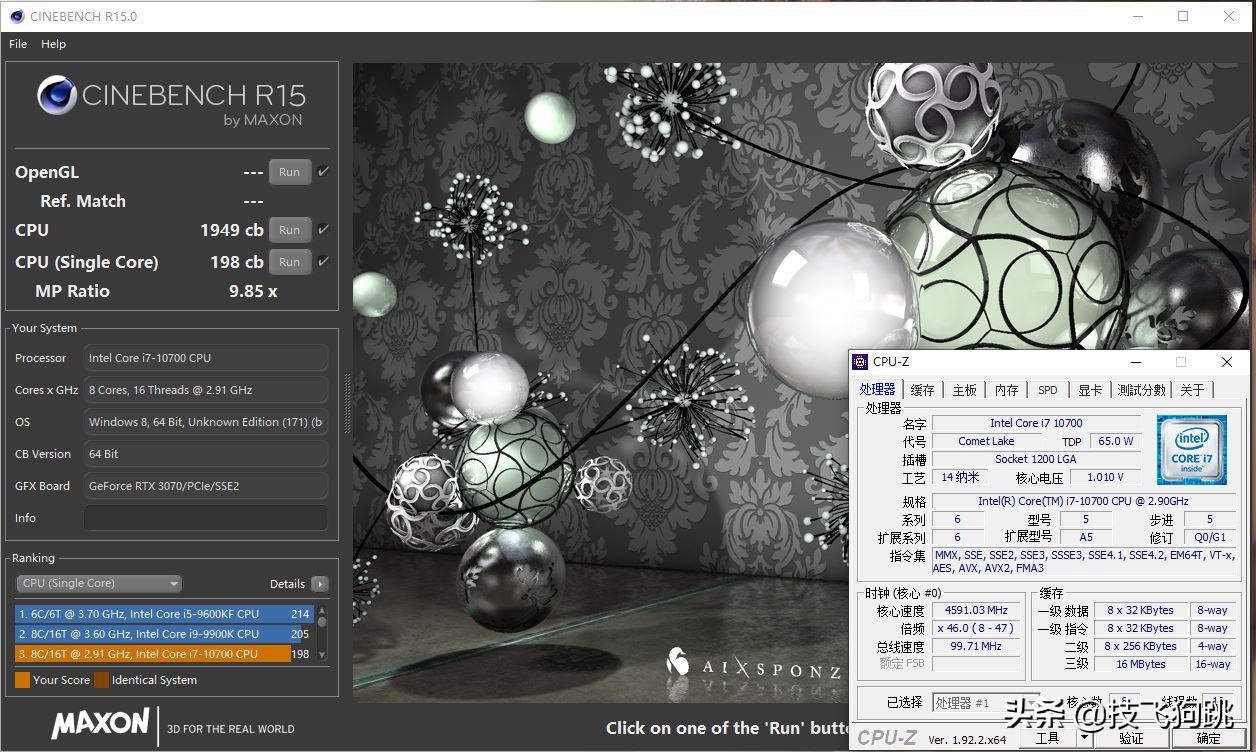Click the single core score 198 cb
Viewport: 1256px width, 752px height.
237,262
